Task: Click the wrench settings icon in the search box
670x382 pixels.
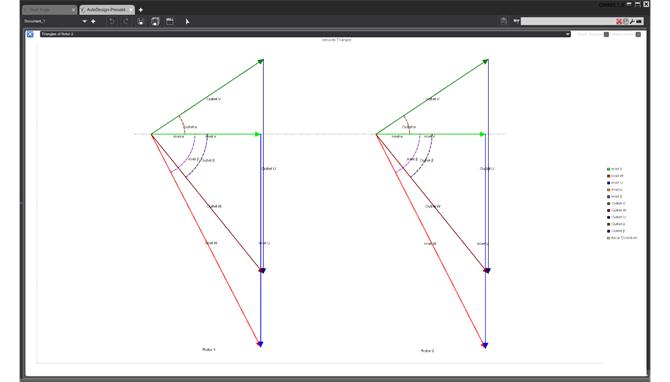Action: click(x=632, y=21)
